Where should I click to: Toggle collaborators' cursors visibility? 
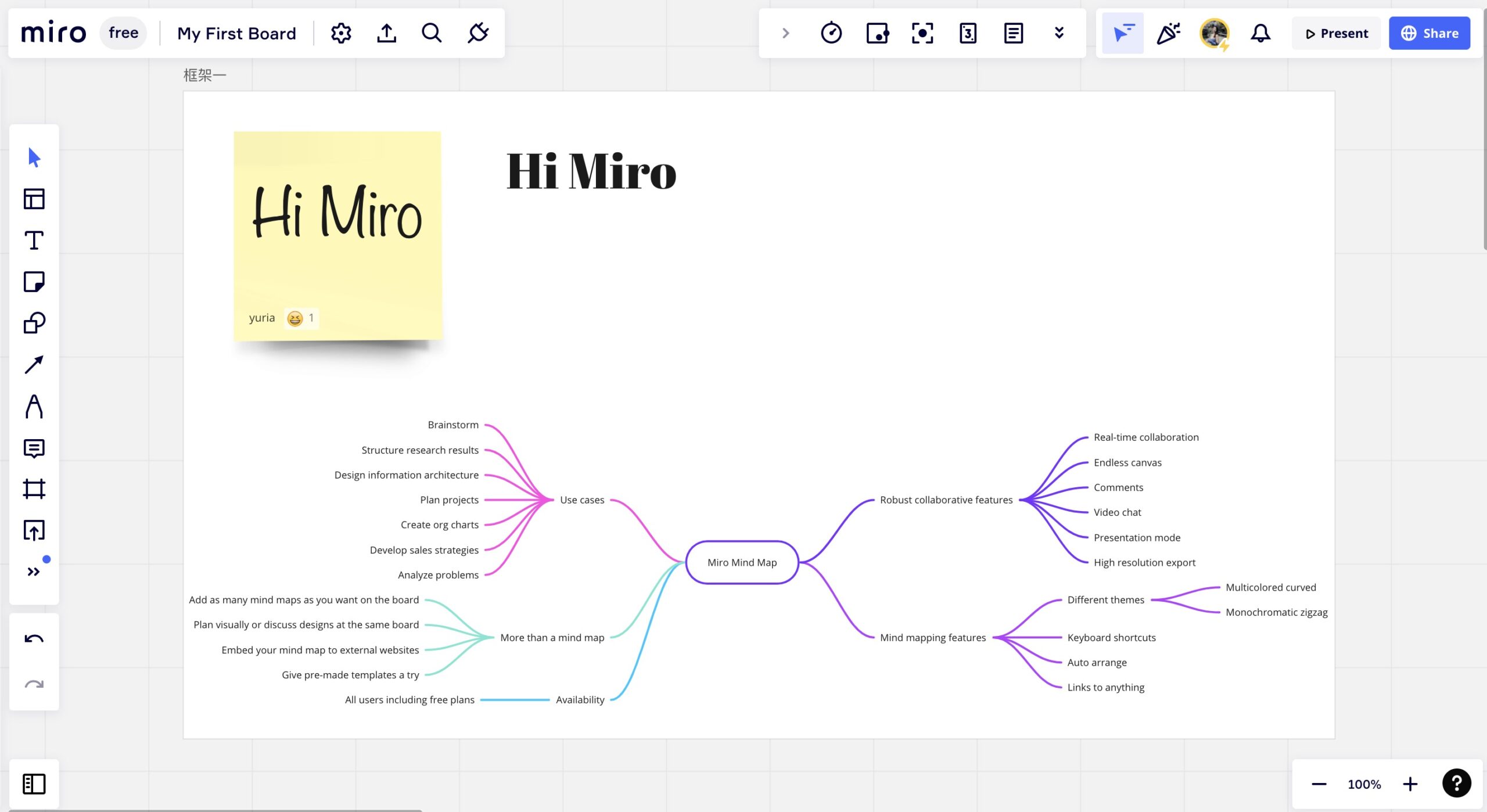click(x=1122, y=33)
